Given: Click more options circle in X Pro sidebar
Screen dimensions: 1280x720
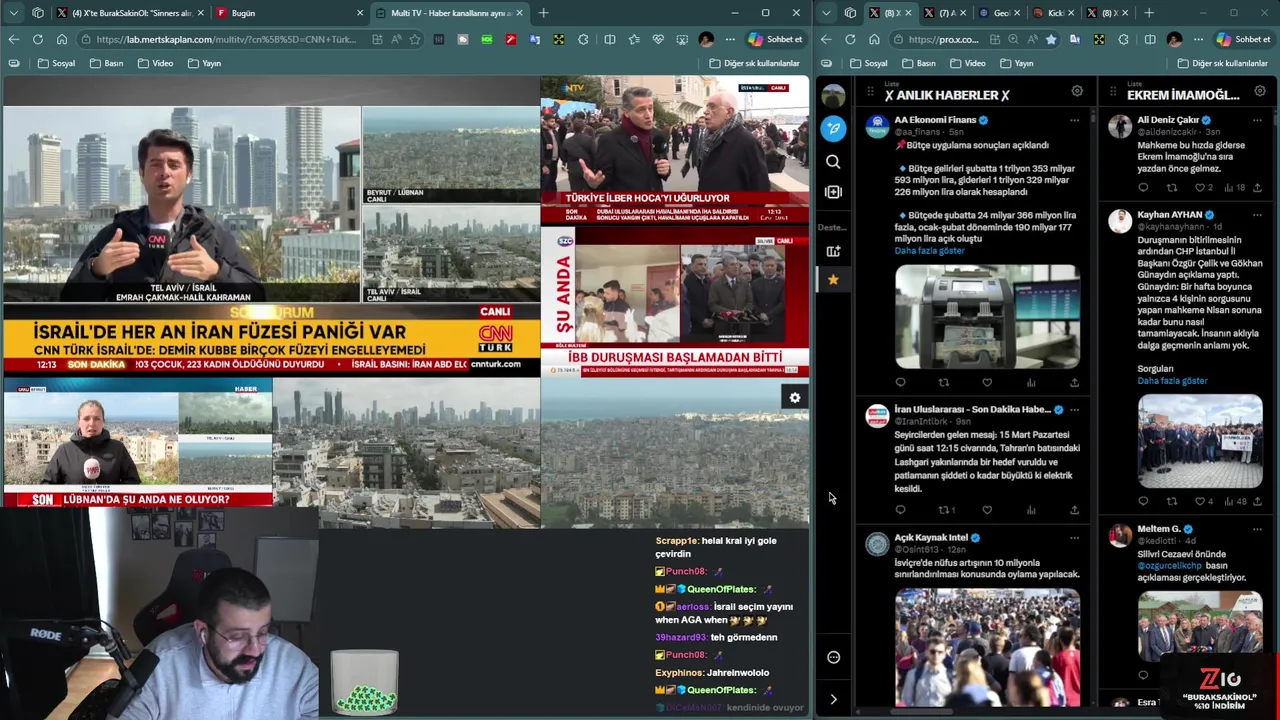Looking at the screenshot, I should 833,657.
